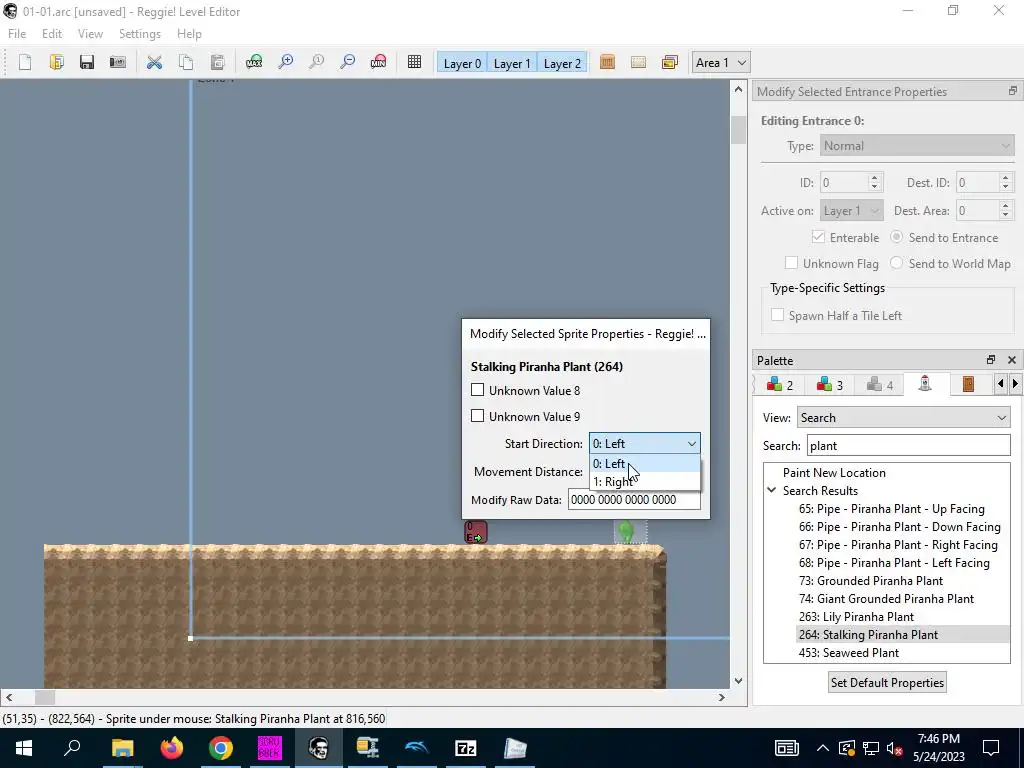Open the View menu

tap(90, 34)
